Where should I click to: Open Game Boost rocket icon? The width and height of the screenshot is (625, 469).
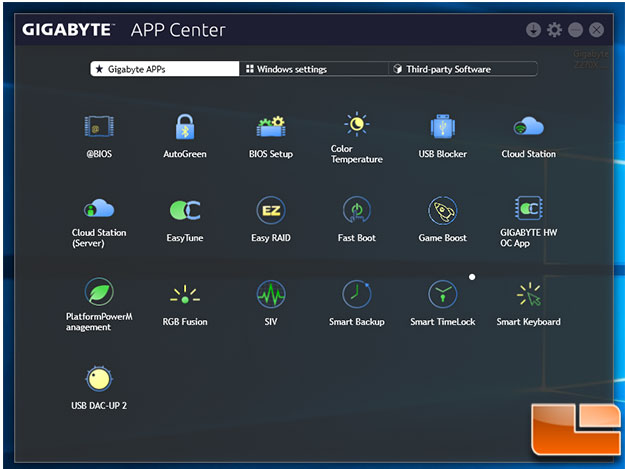[442, 210]
